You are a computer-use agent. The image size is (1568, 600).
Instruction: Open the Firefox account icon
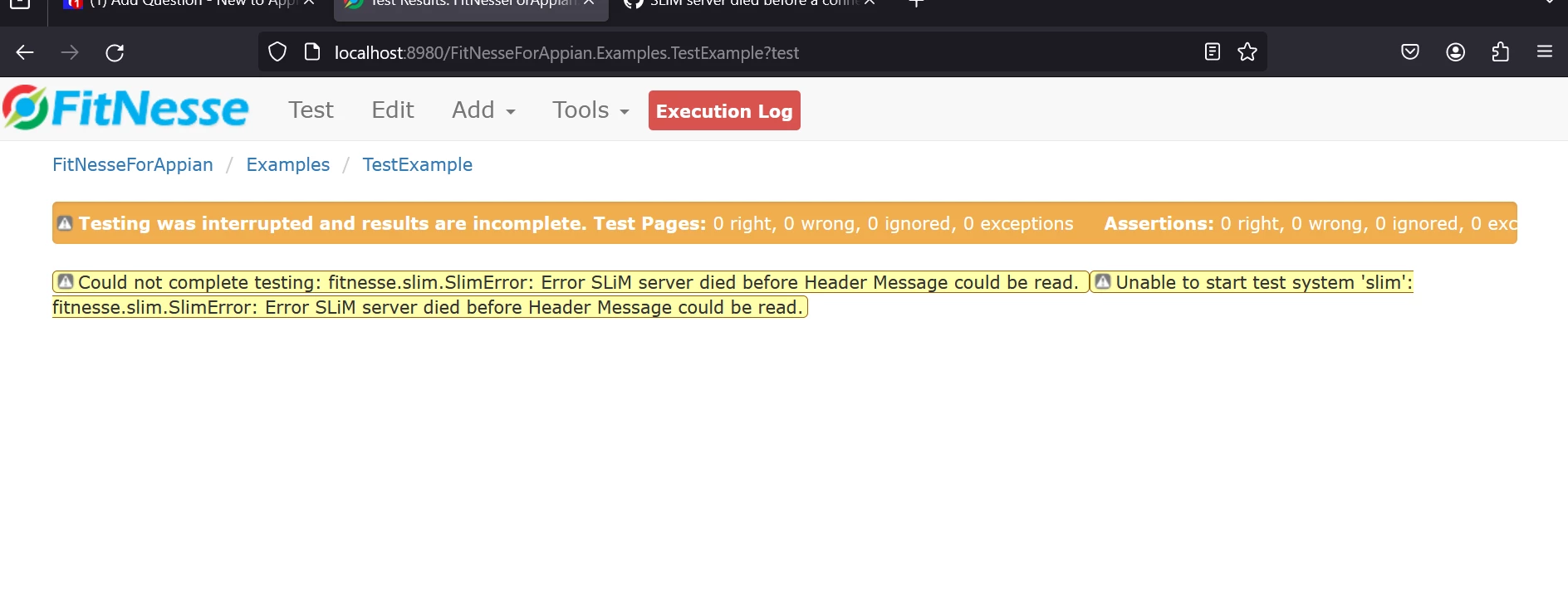pos(1456,52)
